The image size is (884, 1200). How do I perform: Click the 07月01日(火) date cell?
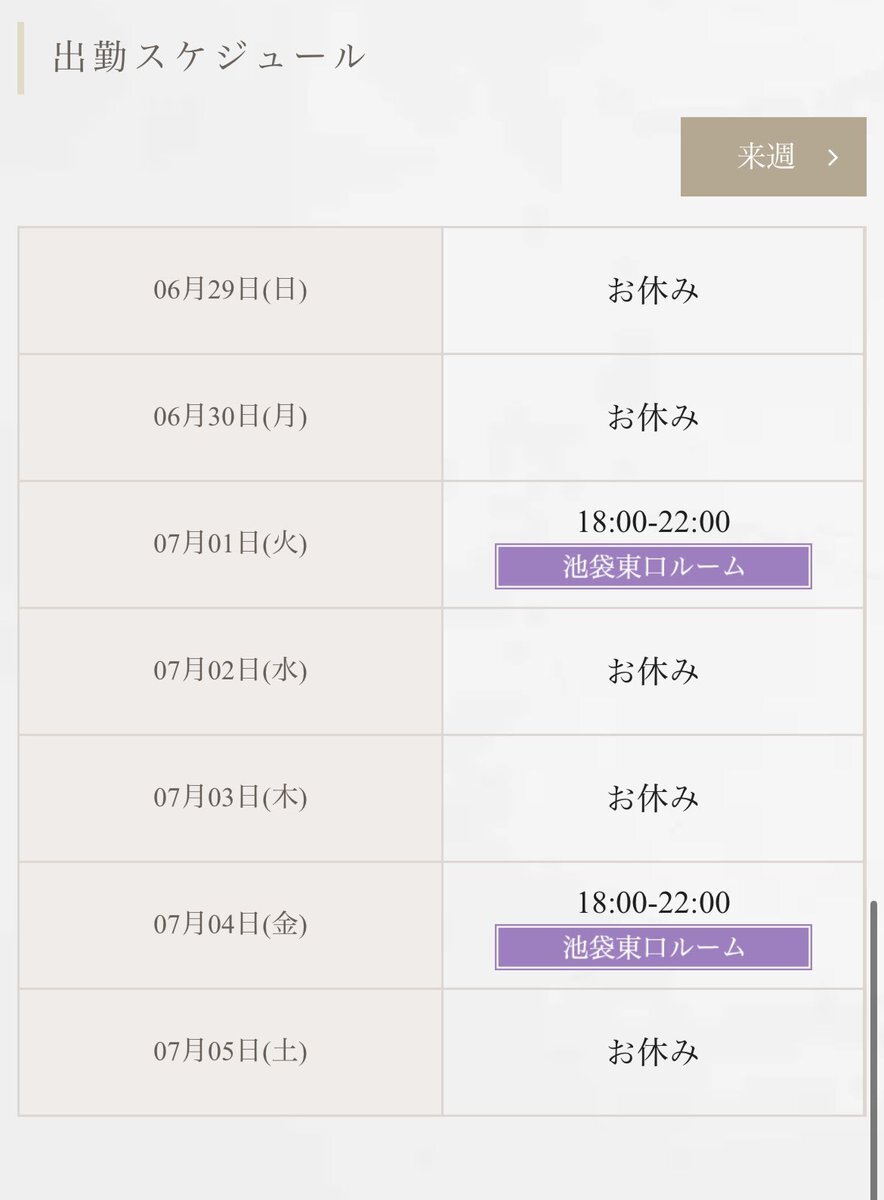230,544
